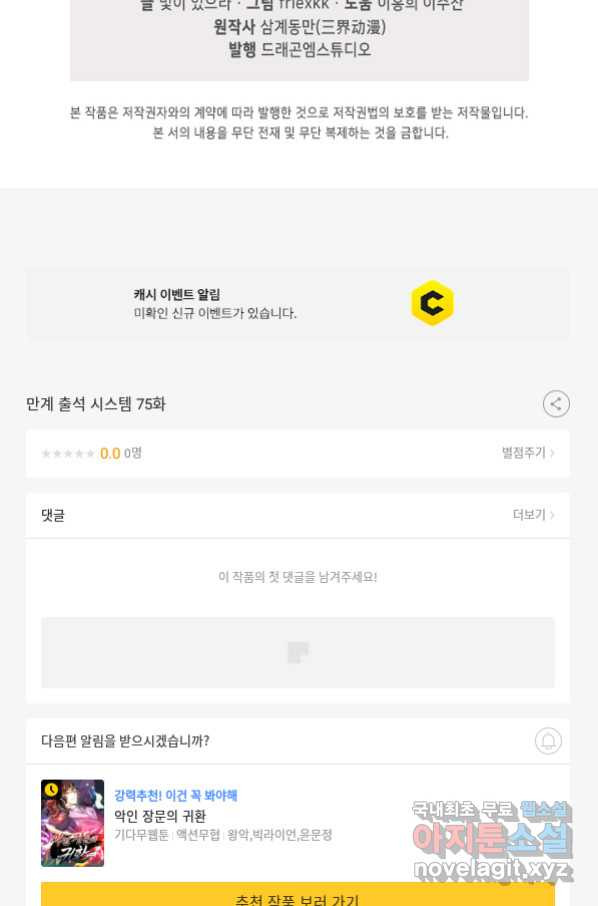Click the title 악인 장문의 귀환

(160, 816)
